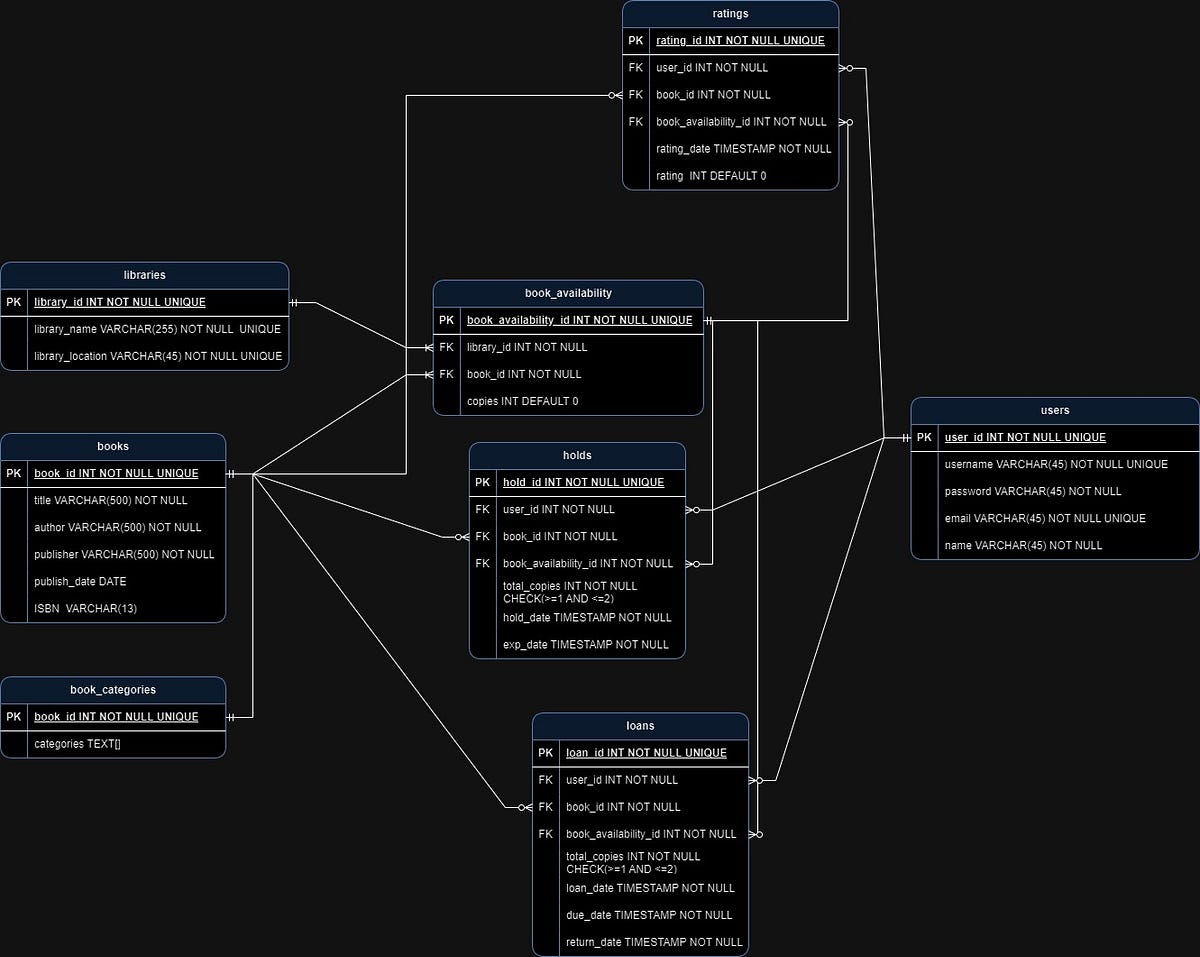Click book_availability_id INT NOT NULL in ratings table
This screenshot has height=957, width=1200.
point(730,122)
